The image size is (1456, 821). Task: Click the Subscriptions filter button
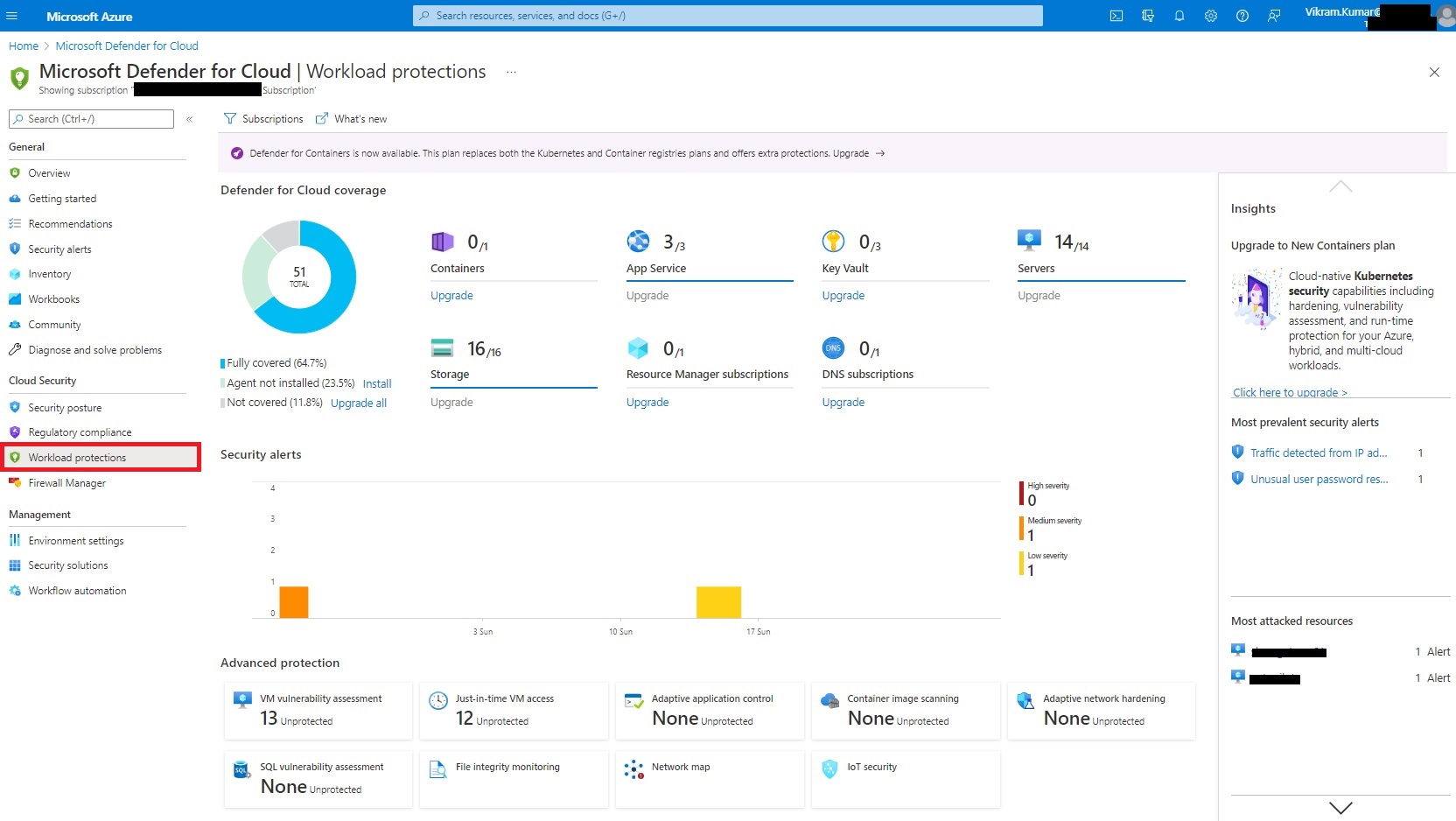pyautogui.click(x=263, y=119)
